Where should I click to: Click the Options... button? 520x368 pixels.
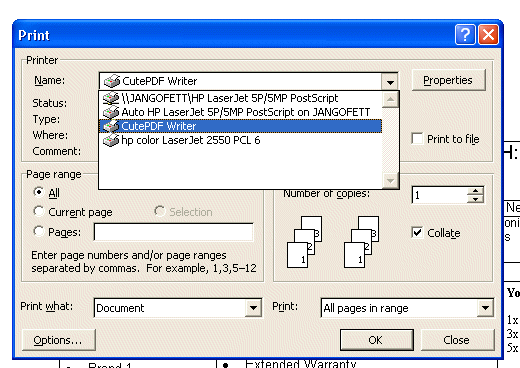click(x=59, y=340)
